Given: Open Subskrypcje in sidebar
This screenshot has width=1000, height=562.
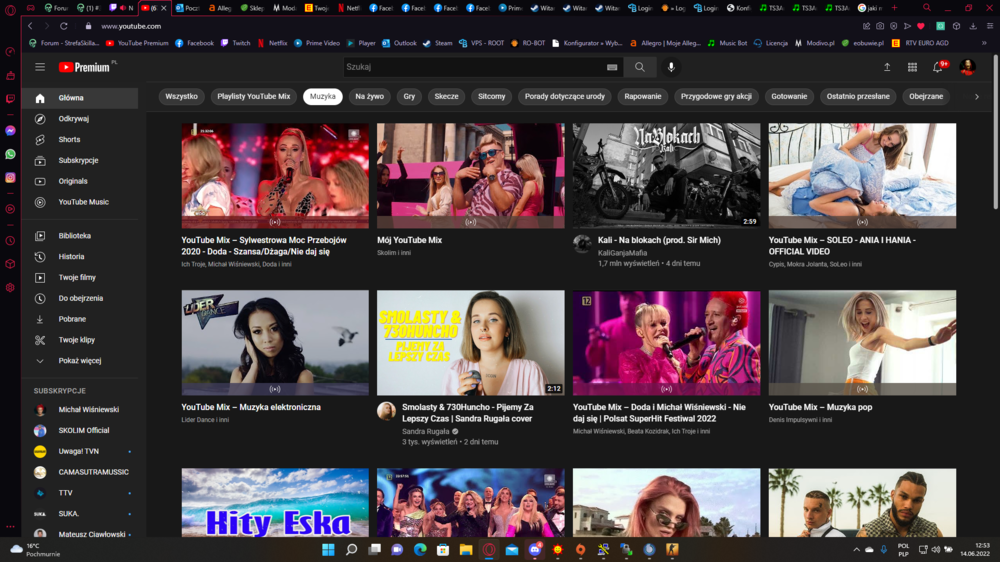Looking at the screenshot, I should tap(80, 160).
